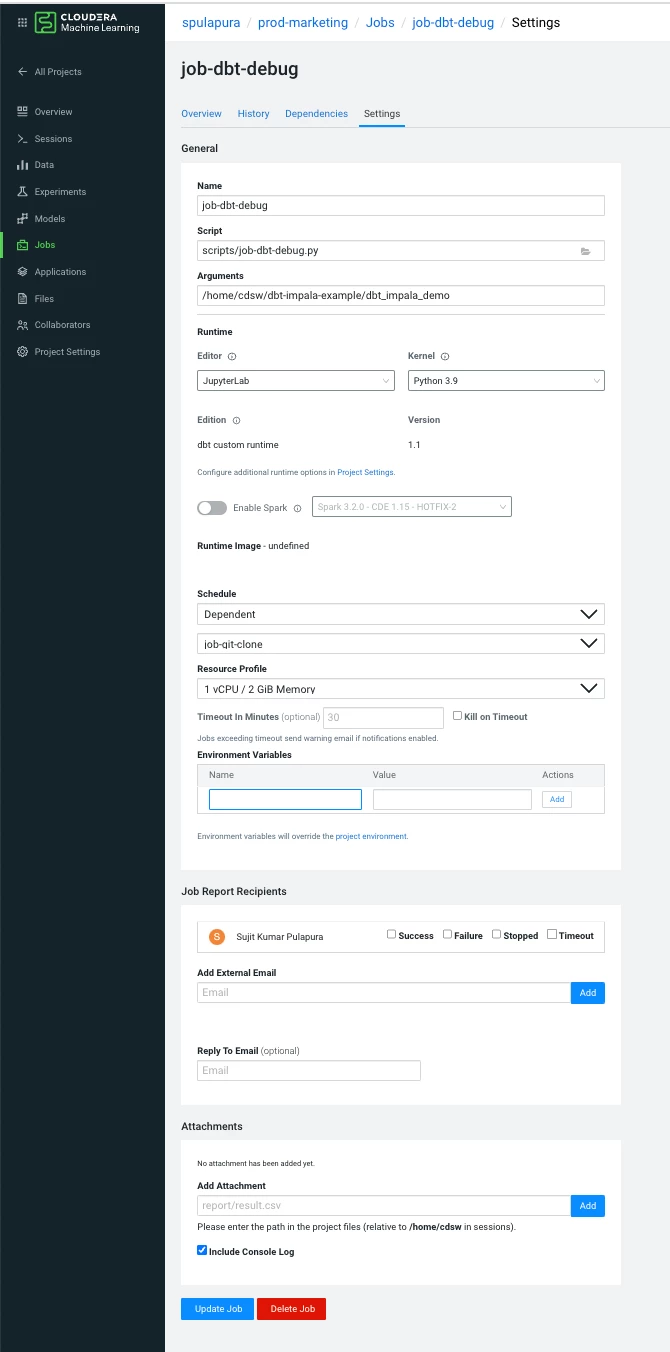This screenshot has width=670, height=1352.
Task: Click the Update Job button
Action: pos(218,1309)
